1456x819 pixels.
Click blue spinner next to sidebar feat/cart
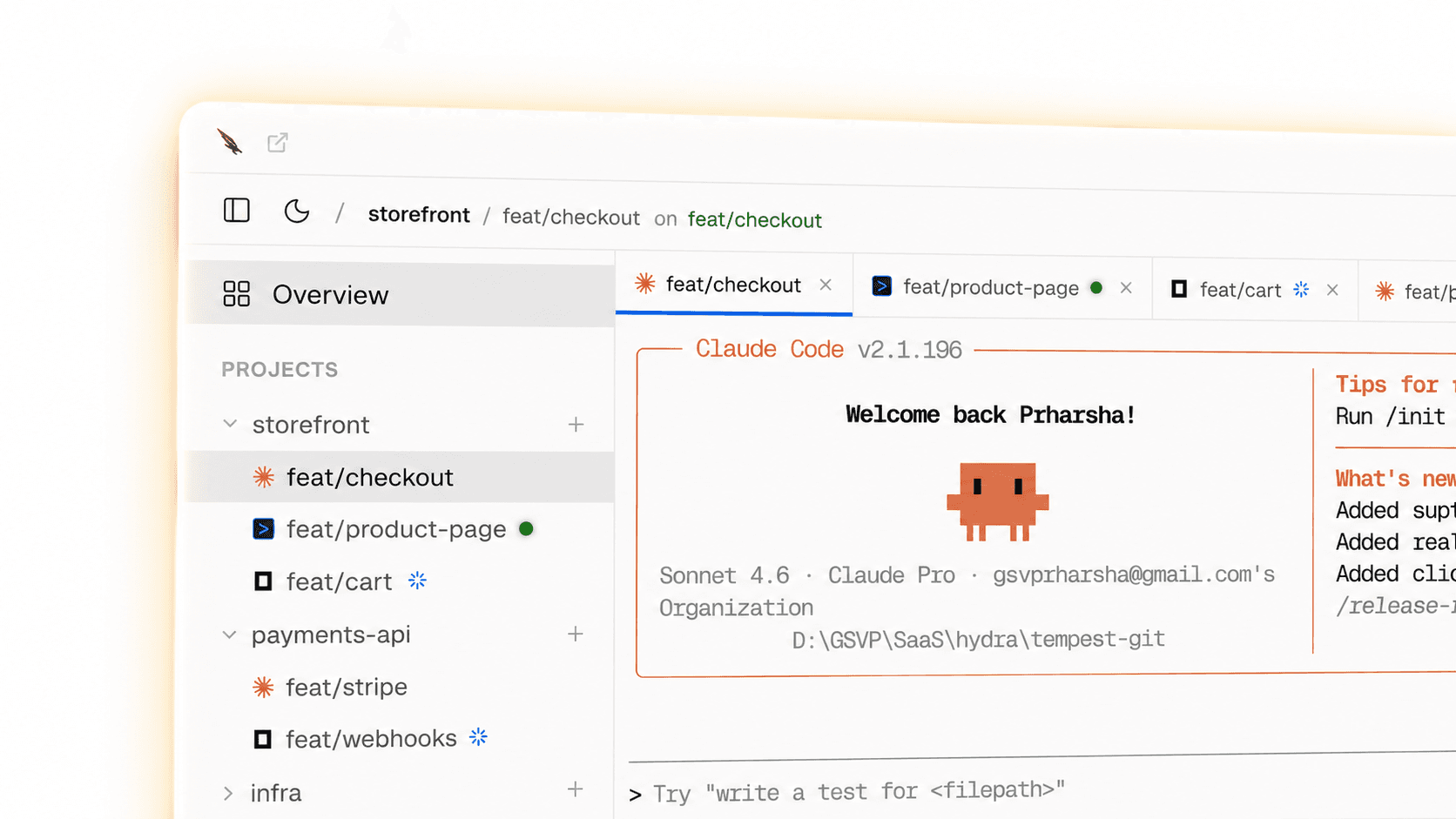pos(417,581)
